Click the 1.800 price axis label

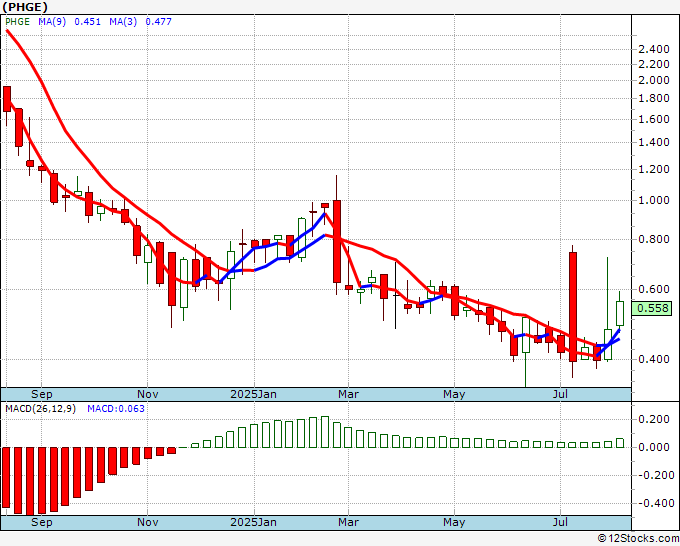(x=654, y=98)
